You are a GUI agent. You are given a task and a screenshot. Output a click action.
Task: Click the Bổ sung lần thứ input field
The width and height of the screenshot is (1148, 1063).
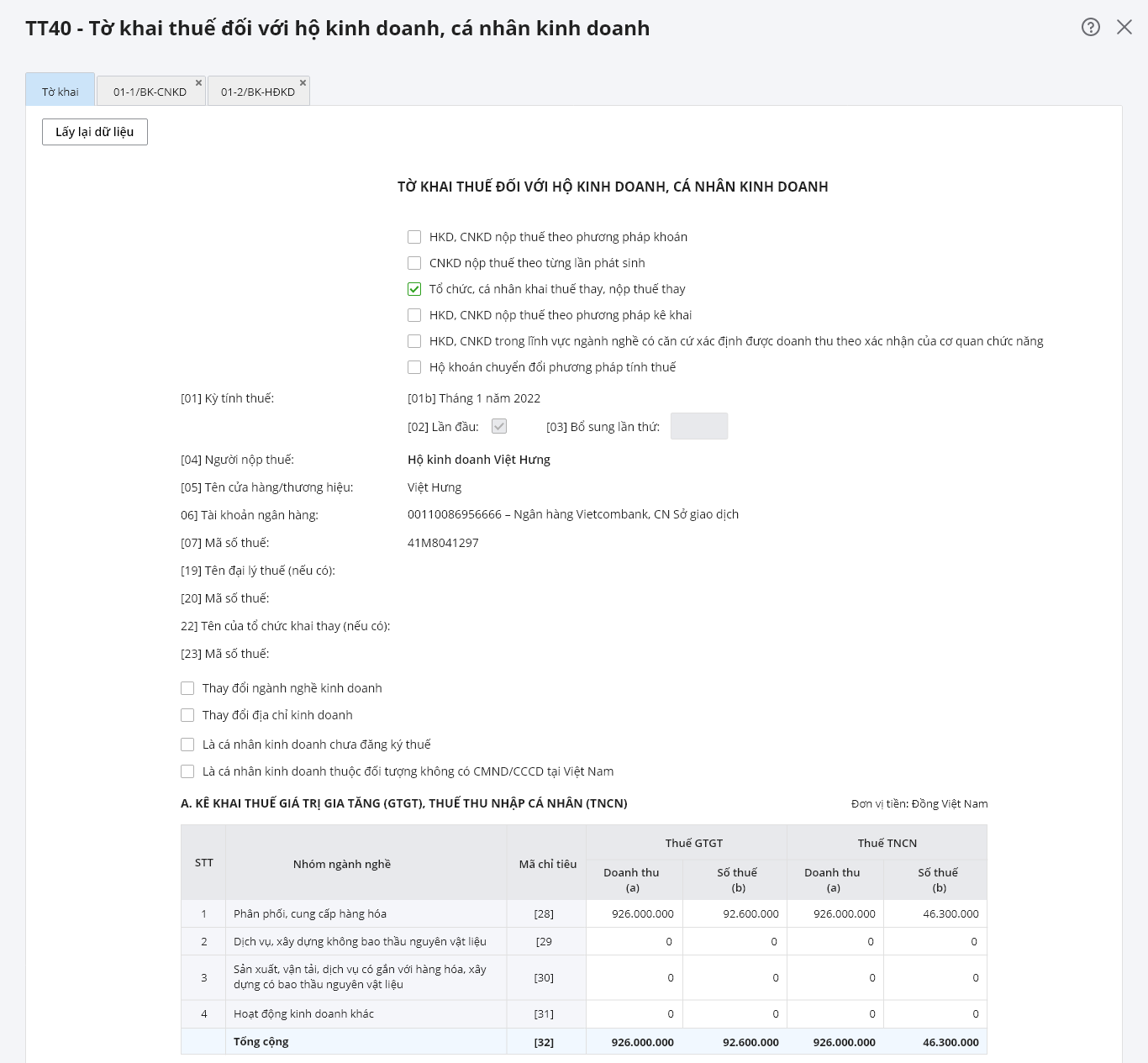[698, 426]
